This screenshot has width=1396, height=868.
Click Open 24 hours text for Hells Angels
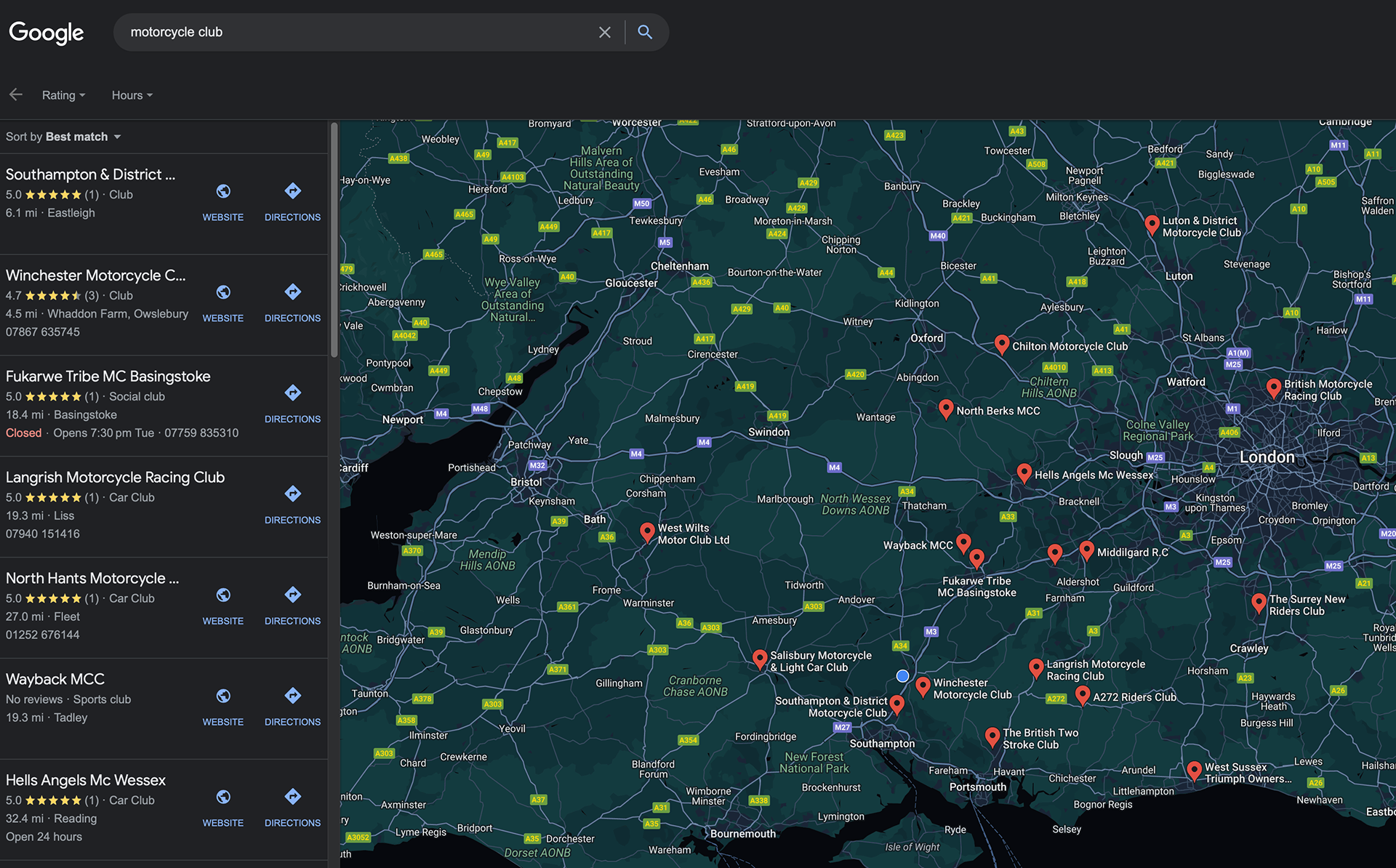tap(44, 837)
